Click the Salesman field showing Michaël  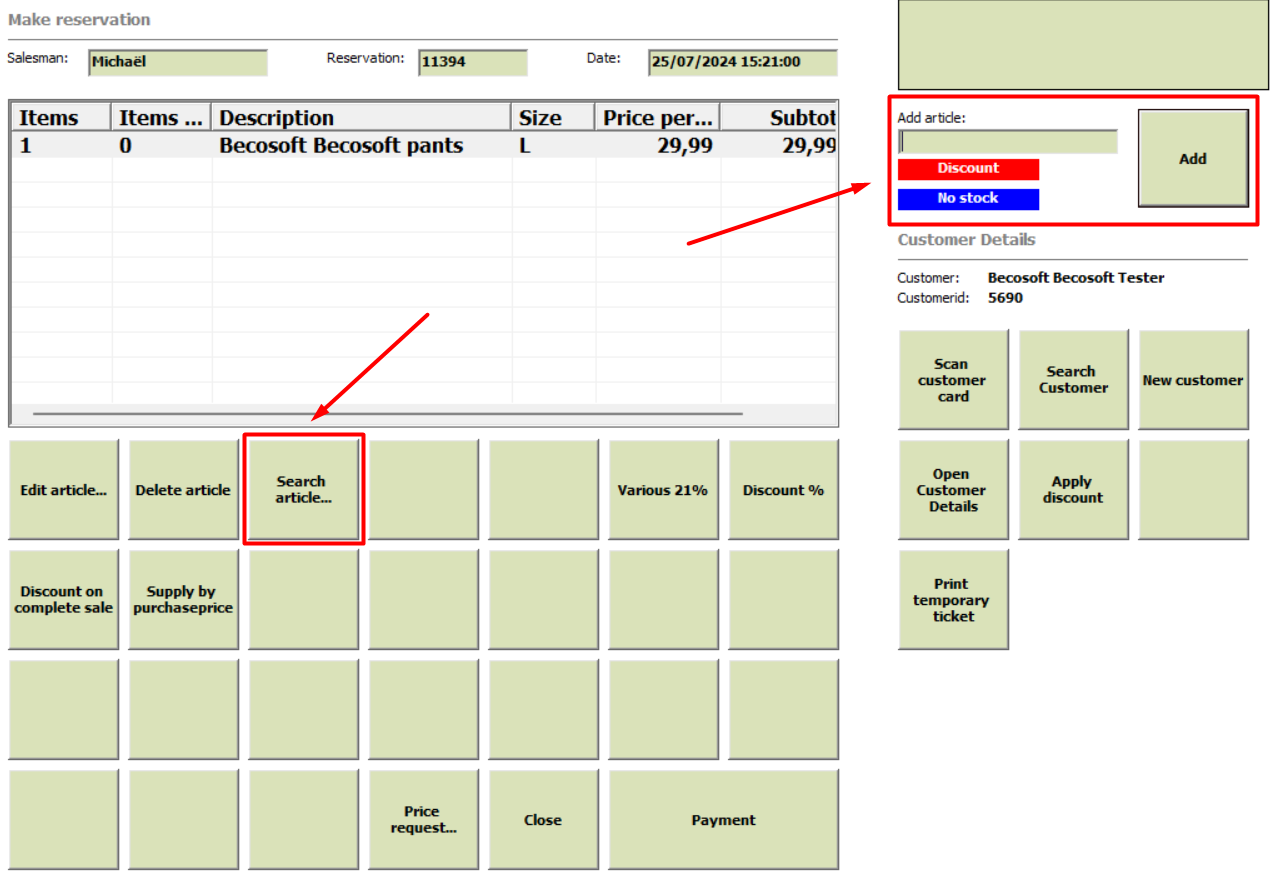coord(178,62)
